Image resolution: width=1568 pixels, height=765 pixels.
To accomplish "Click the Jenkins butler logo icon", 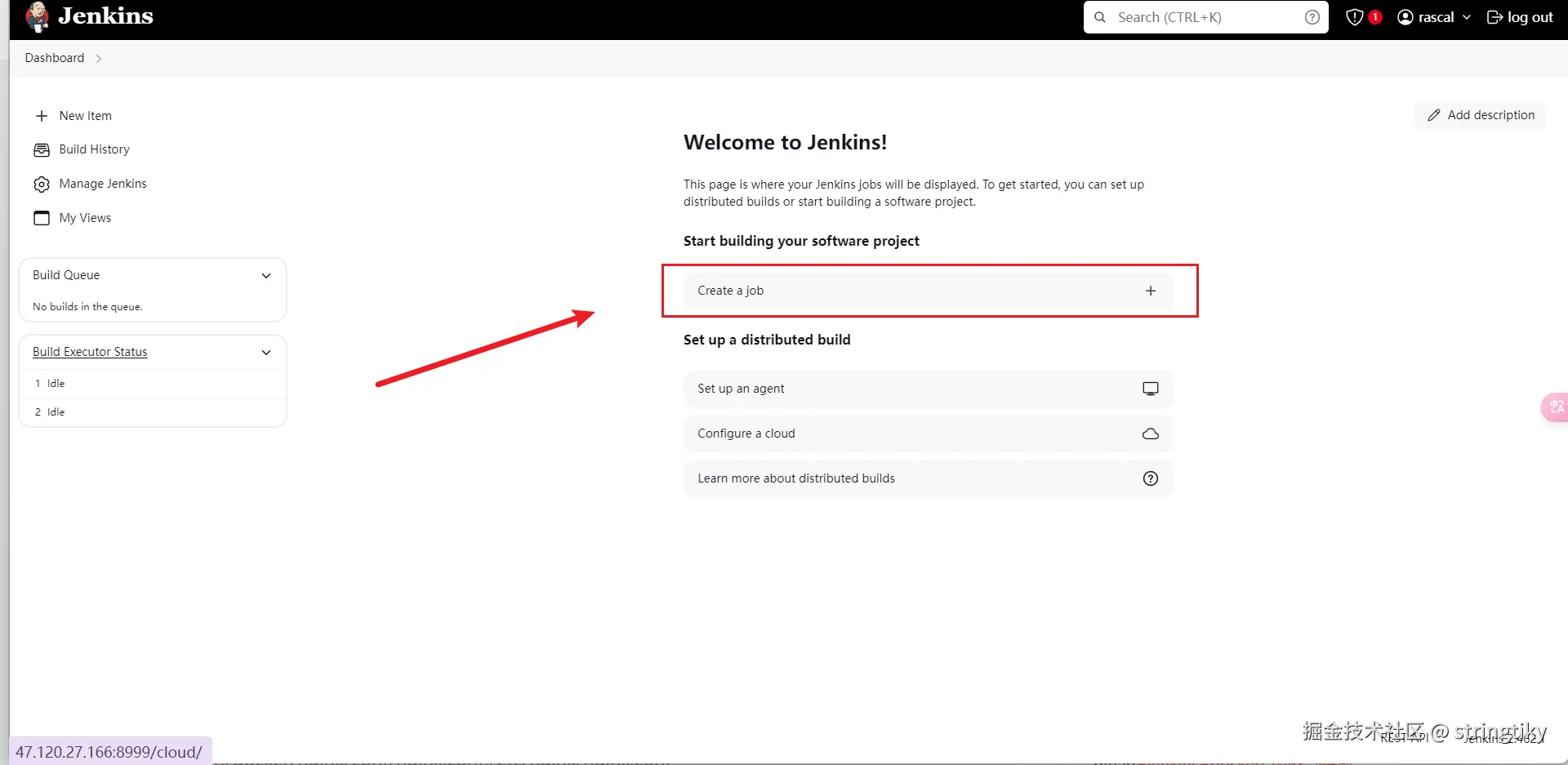I will [x=37, y=17].
